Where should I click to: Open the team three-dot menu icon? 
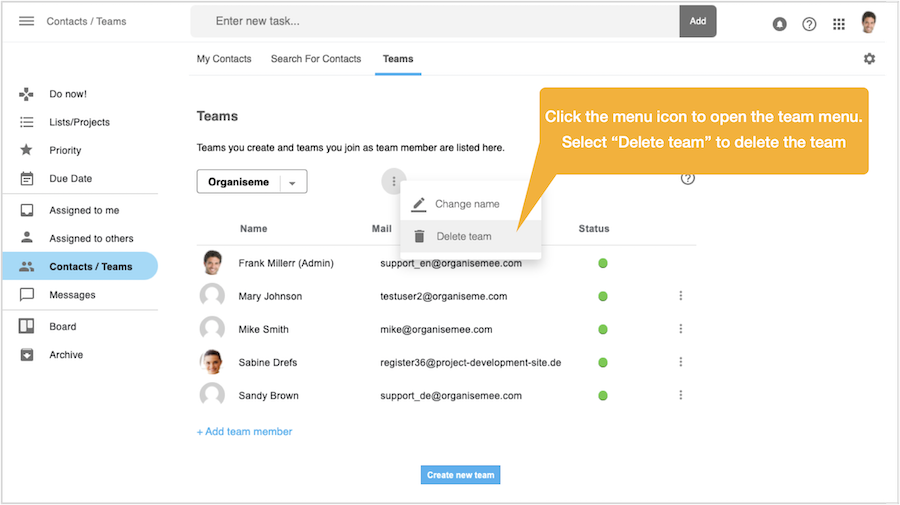(x=394, y=181)
